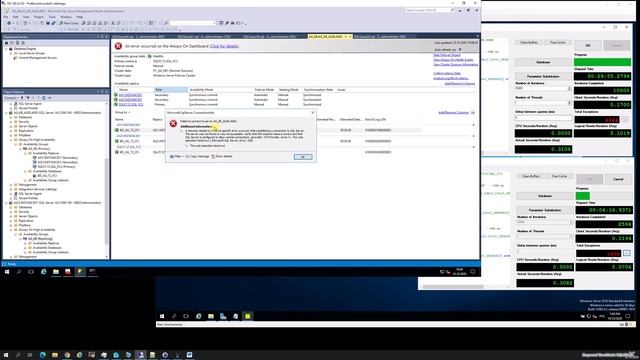
Task: Click the Start icon on the lower remote session taskbar
Action: click(x=162, y=316)
